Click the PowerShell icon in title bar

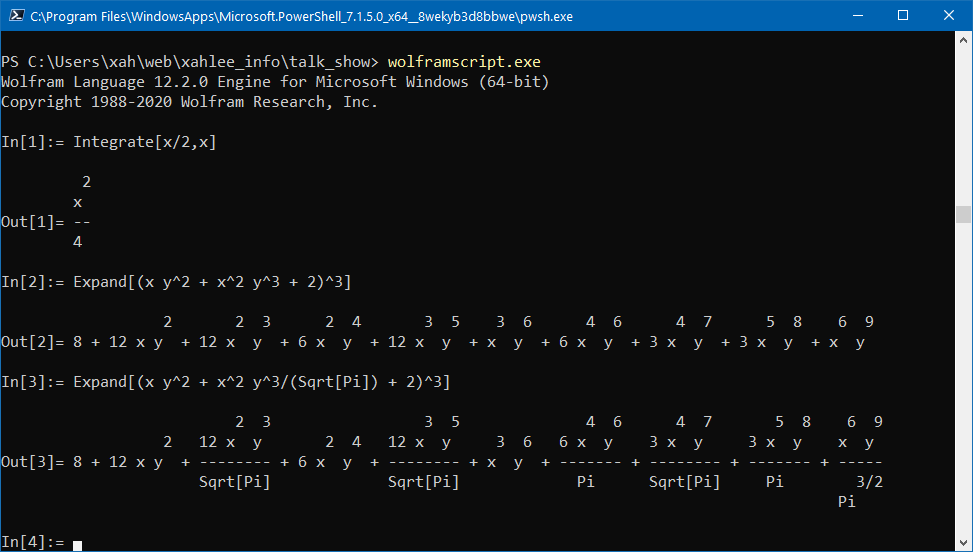click(17, 16)
